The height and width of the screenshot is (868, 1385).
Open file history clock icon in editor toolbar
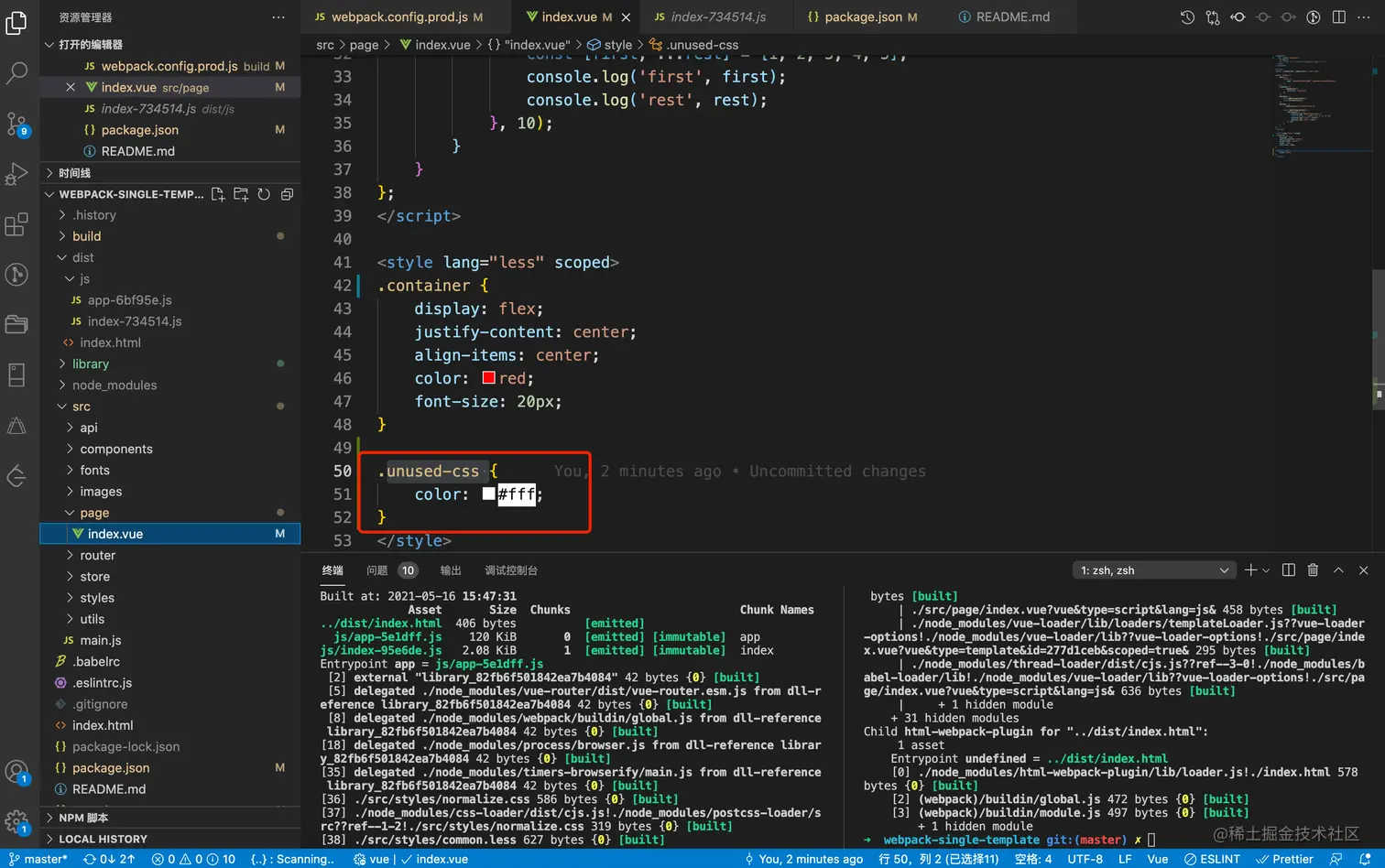[1187, 17]
